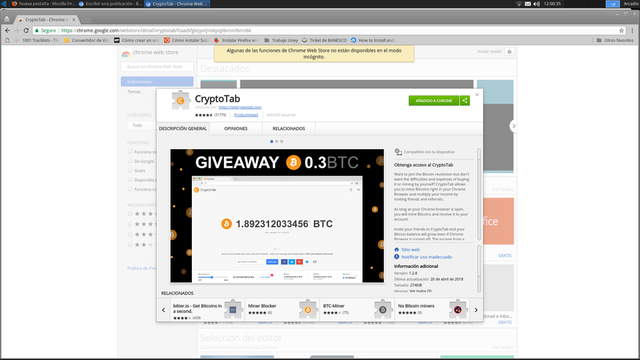
Task: Select the Extensiones sidebar item
Action: (x=157, y=82)
